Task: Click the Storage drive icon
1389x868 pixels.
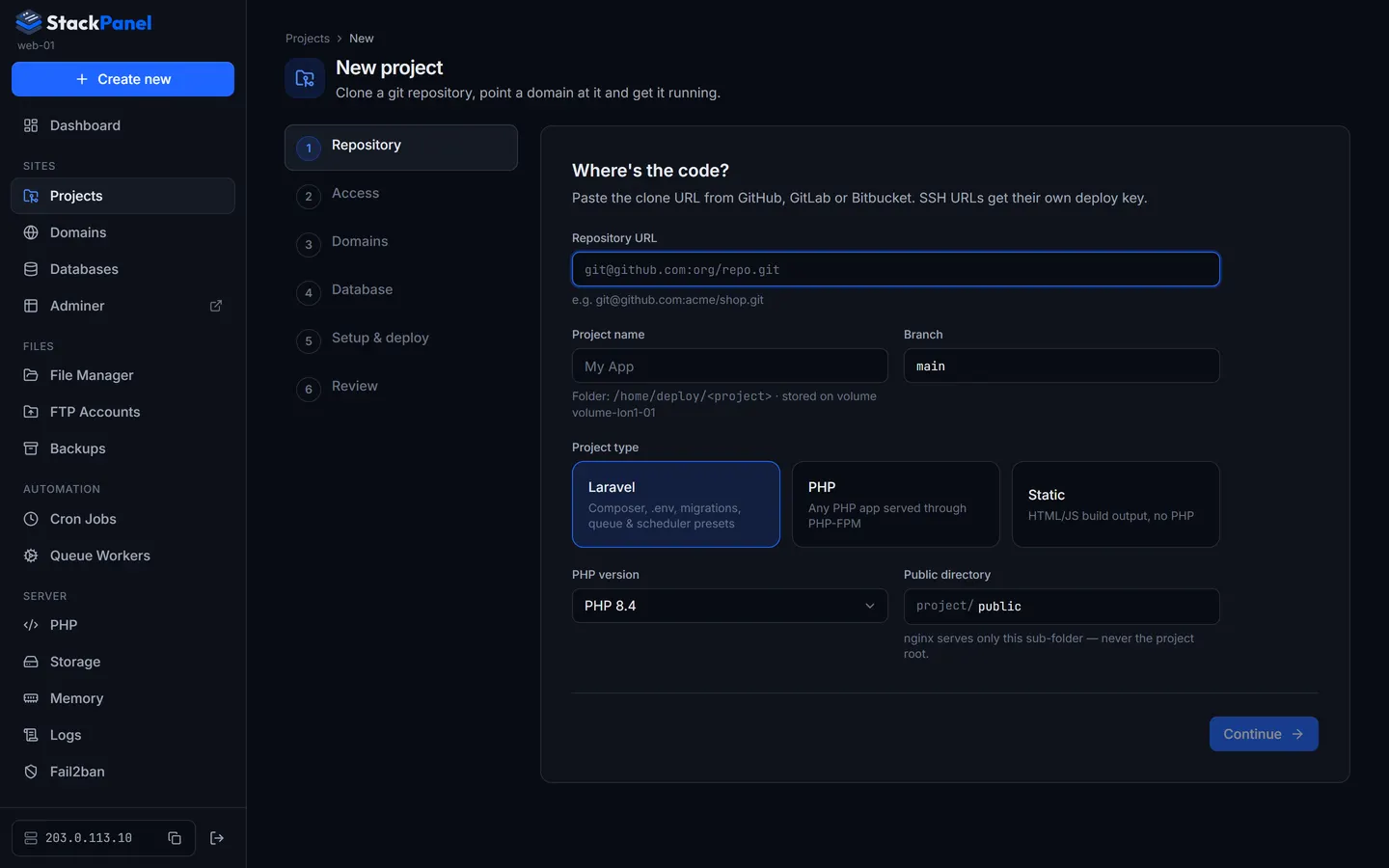Action: 31,662
